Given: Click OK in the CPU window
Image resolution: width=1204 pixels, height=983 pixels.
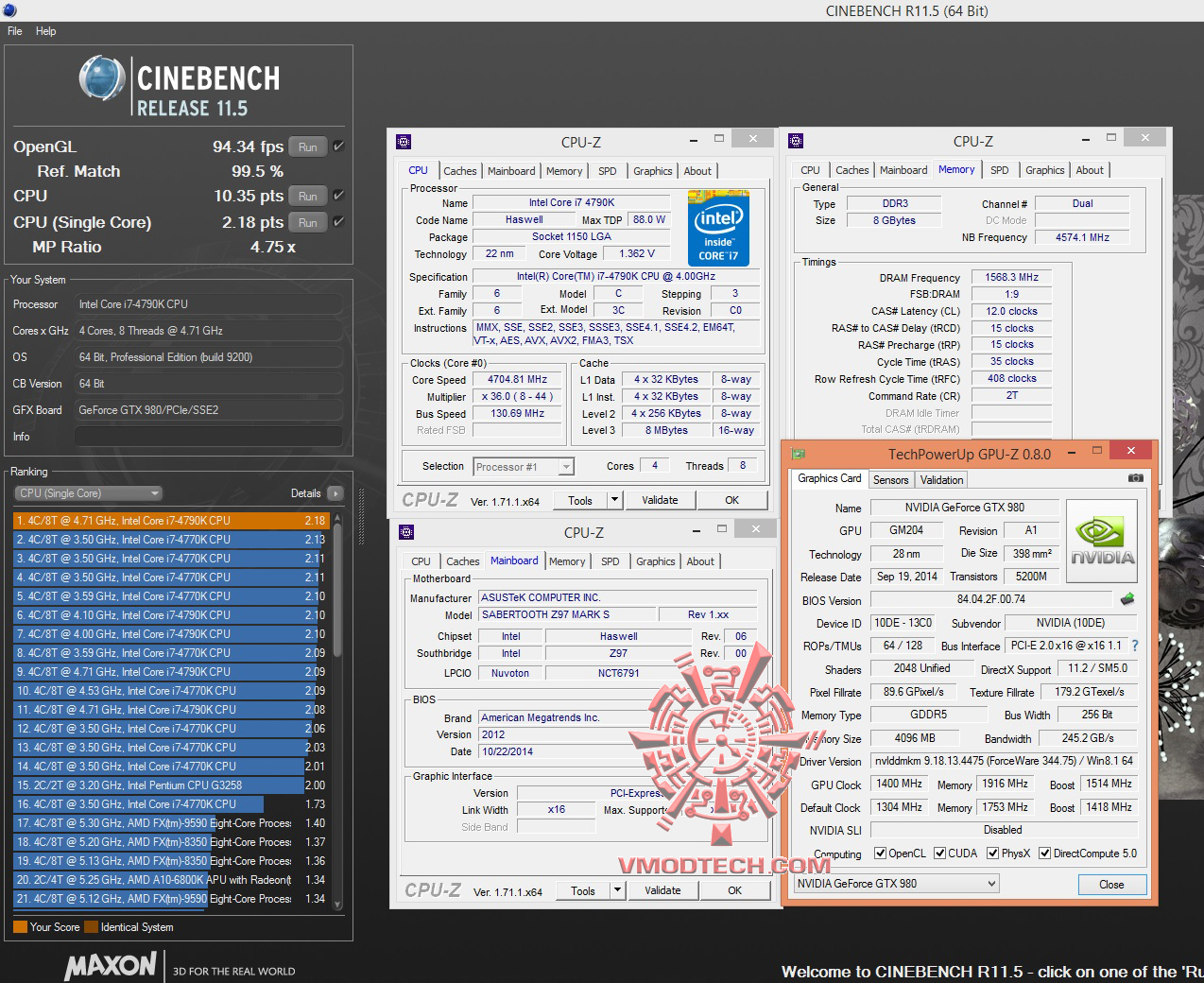Looking at the screenshot, I should [x=731, y=500].
